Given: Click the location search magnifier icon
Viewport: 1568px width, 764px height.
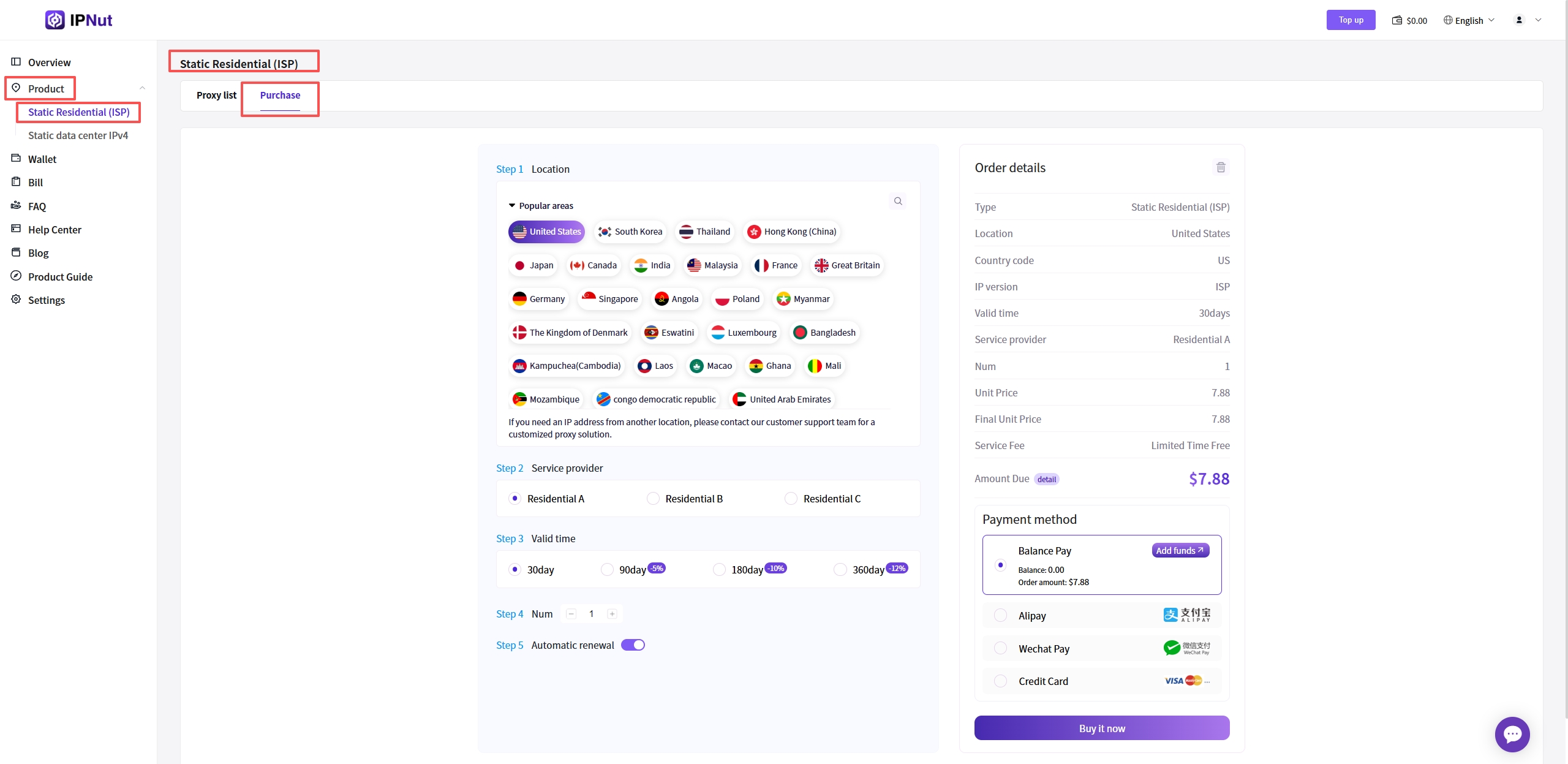Looking at the screenshot, I should [897, 201].
